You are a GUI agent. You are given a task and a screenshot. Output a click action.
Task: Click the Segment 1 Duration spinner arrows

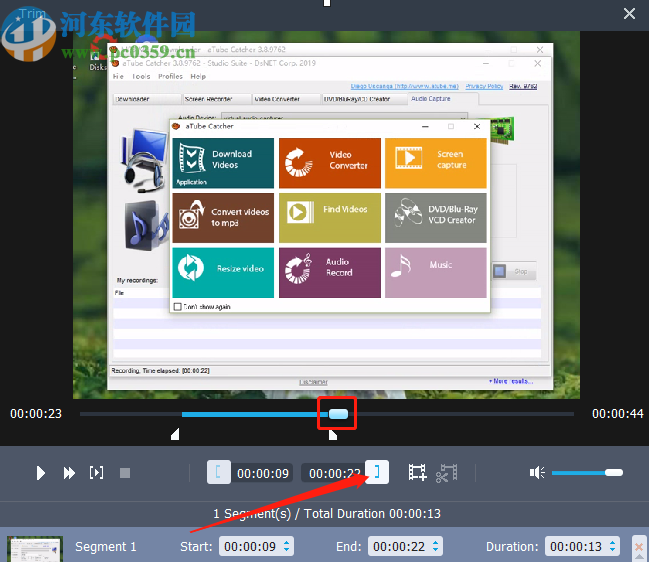613,546
